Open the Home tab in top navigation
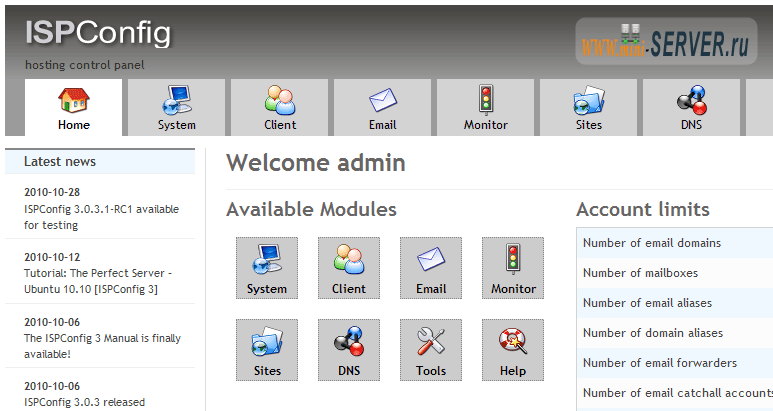Image resolution: width=773 pixels, height=411 pixels. point(73,107)
